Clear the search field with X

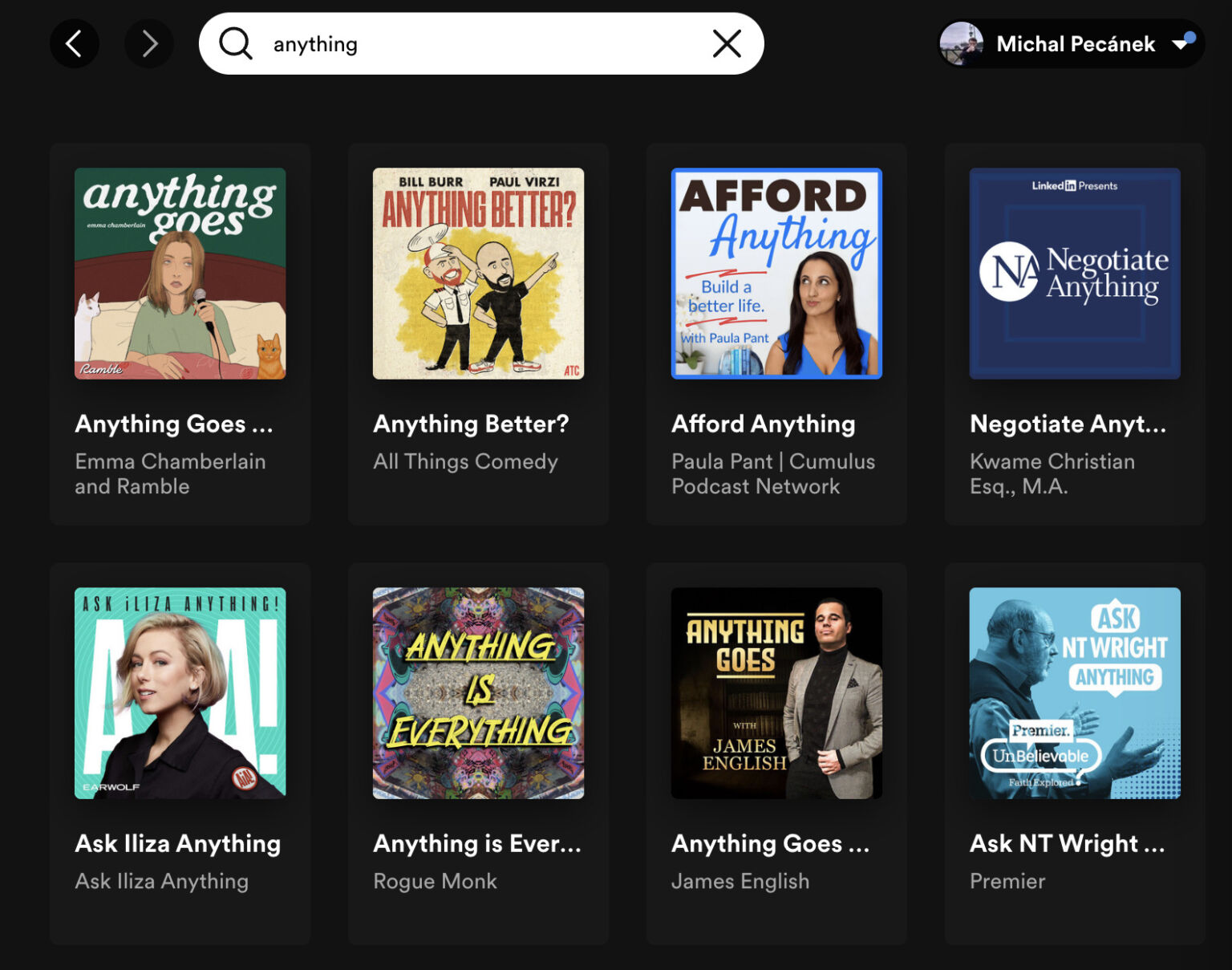point(727,43)
